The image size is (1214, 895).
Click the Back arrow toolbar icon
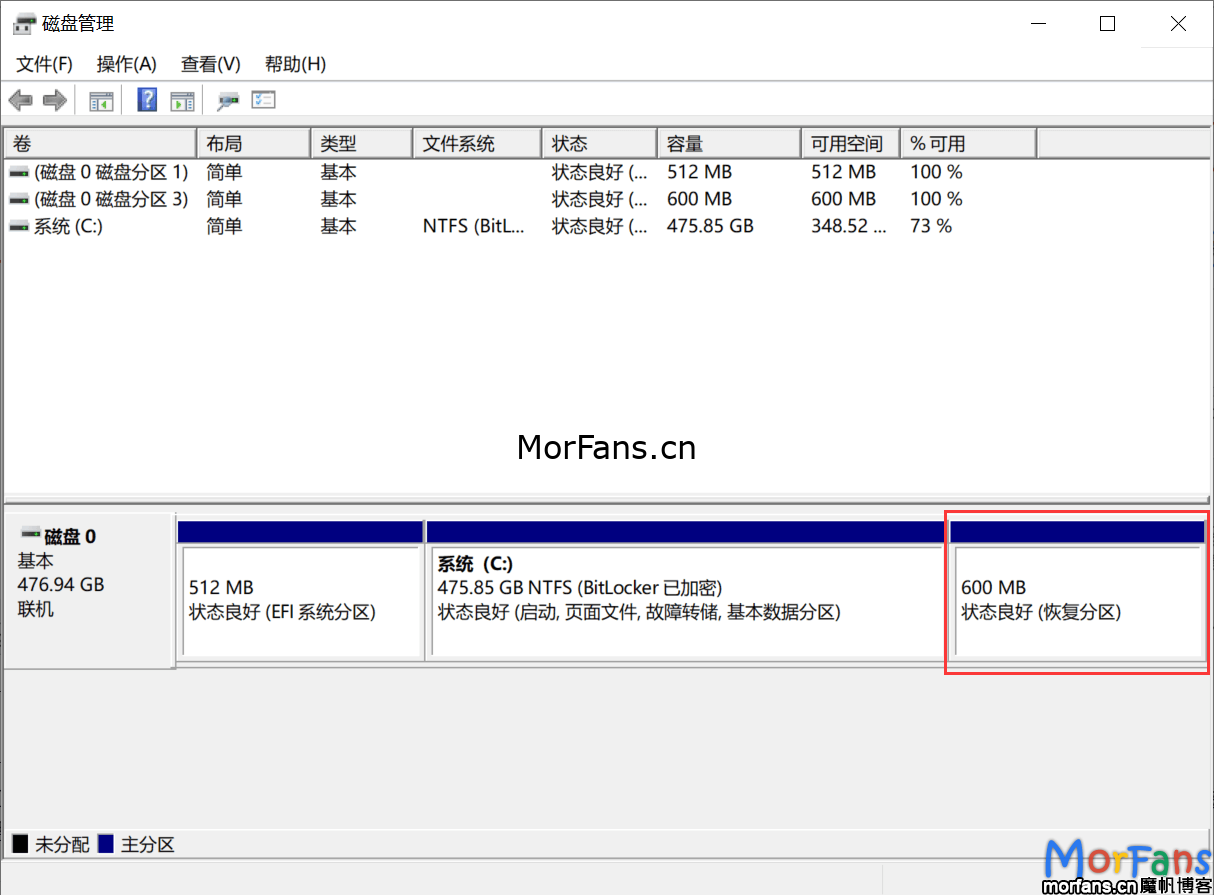pyautogui.click(x=21, y=100)
